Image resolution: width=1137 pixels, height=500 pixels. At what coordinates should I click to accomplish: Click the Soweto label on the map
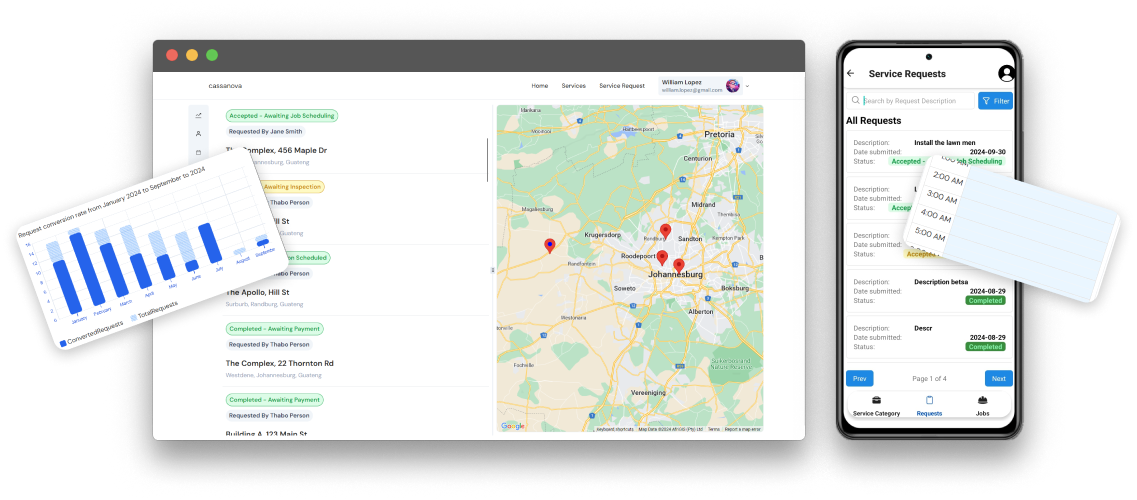click(x=625, y=288)
